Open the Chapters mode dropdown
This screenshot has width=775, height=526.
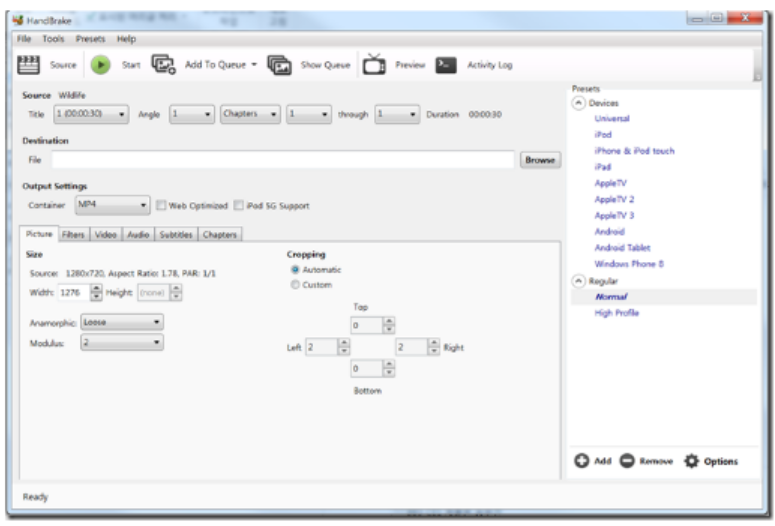(251, 114)
